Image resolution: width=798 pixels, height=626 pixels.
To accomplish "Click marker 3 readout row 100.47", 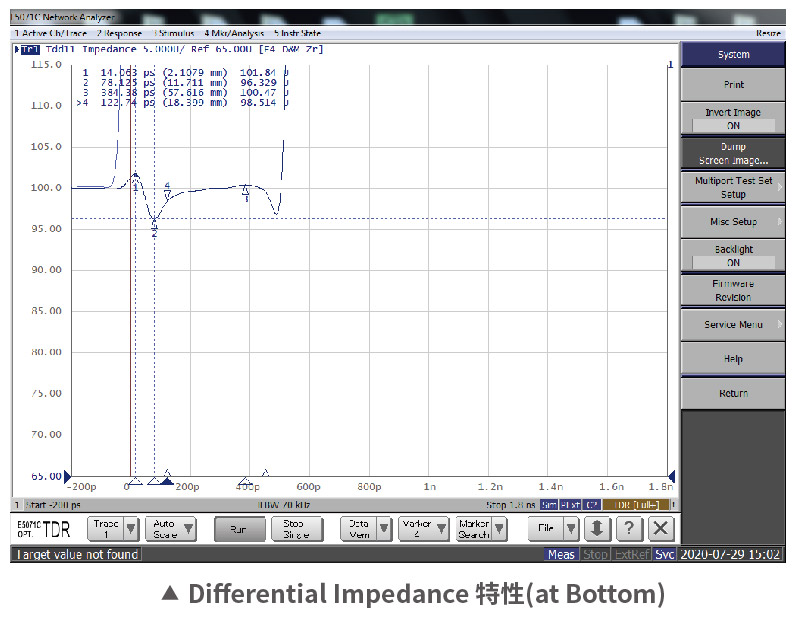I will coord(186,93).
